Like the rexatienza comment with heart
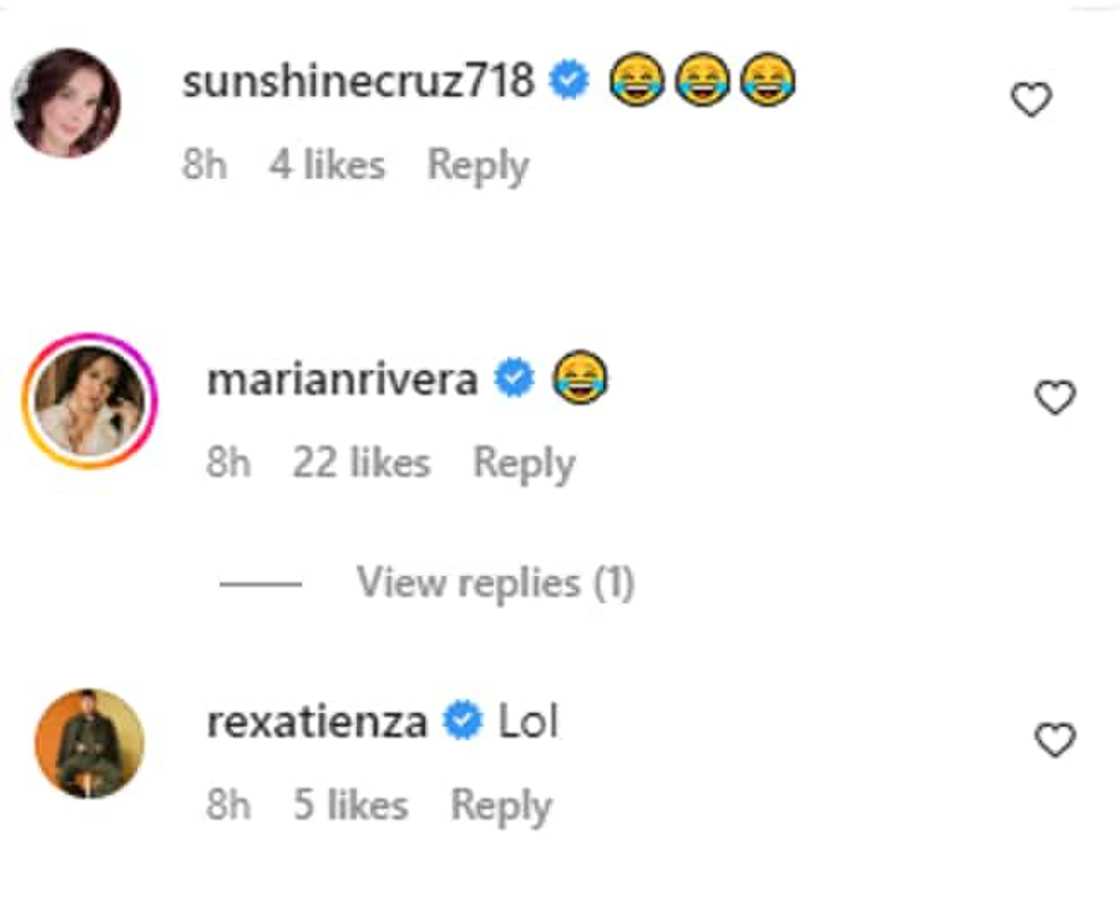Viewport: 1120px width, 914px height. pyautogui.click(x=1054, y=740)
